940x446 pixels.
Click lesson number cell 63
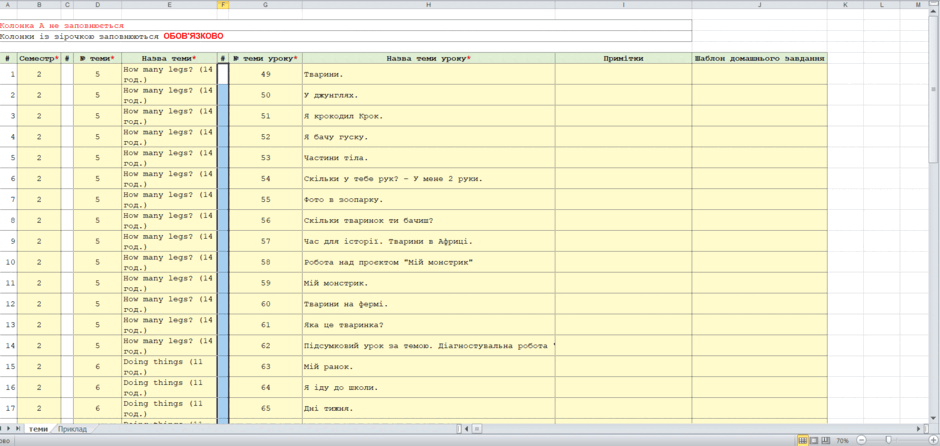tap(266, 366)
